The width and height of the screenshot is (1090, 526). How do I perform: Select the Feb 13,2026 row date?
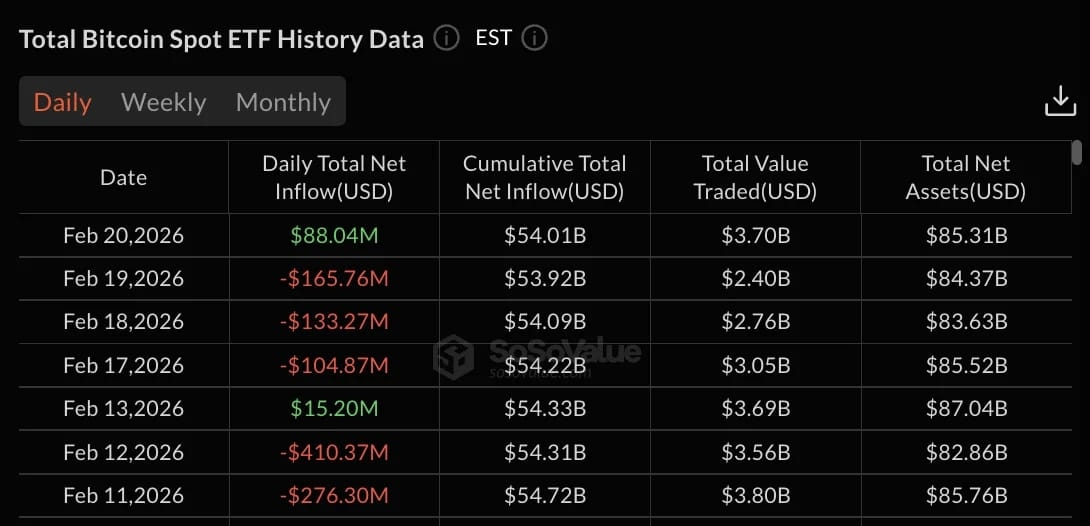(123, 408)
